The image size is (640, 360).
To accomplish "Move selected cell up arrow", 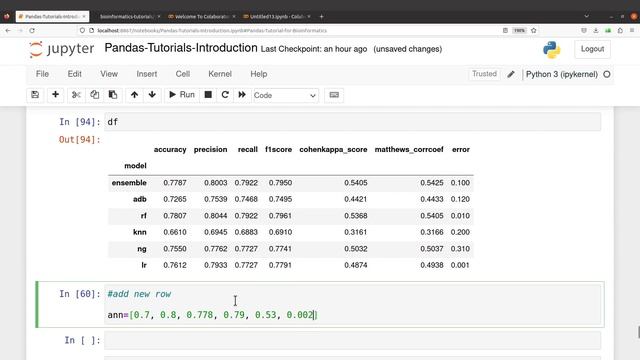I will (x=134, y=95).
